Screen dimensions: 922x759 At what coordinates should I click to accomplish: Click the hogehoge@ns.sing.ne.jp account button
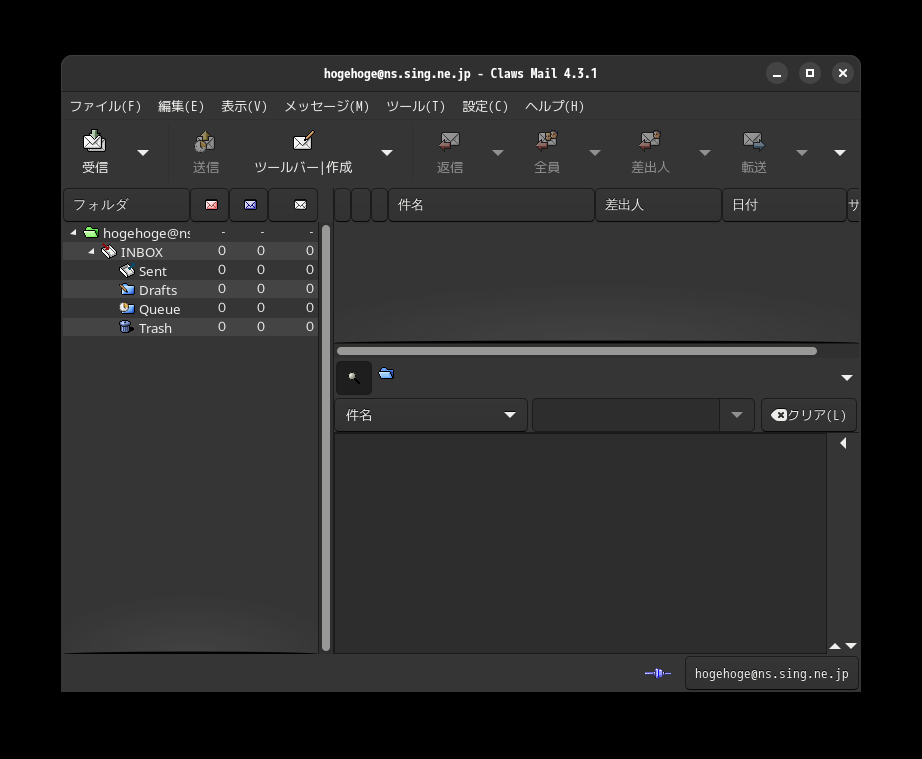pos(771,674)
